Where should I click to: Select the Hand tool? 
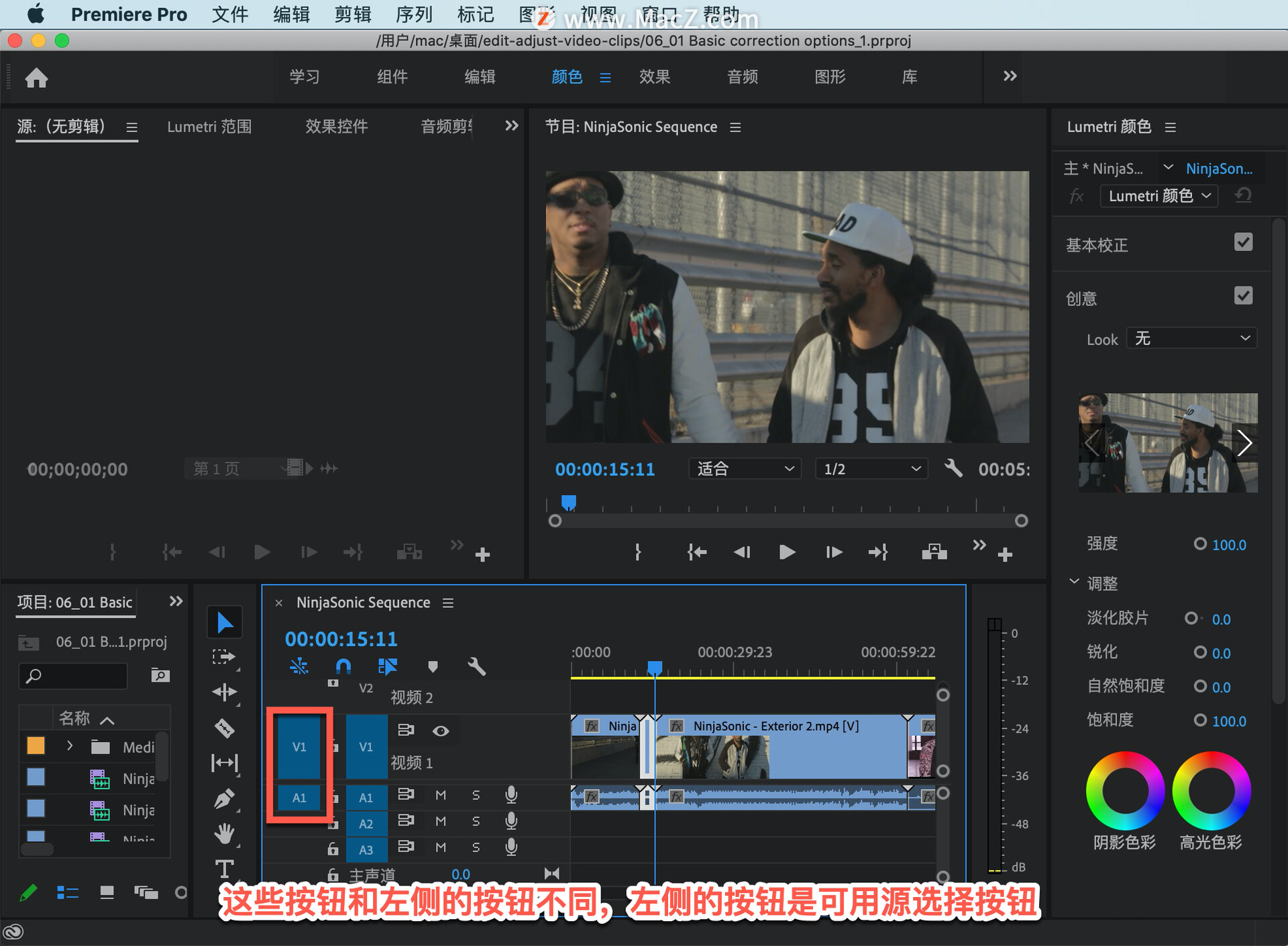point(224,834)
